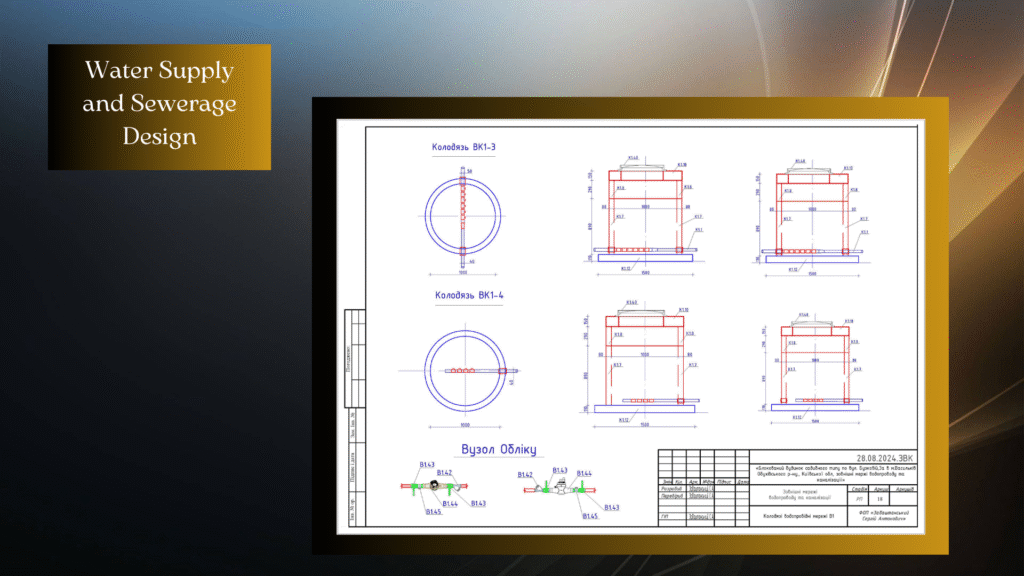Click the sheet number 10 cell
This screenshot has width=1024, height=576.
tap(881, 497)
